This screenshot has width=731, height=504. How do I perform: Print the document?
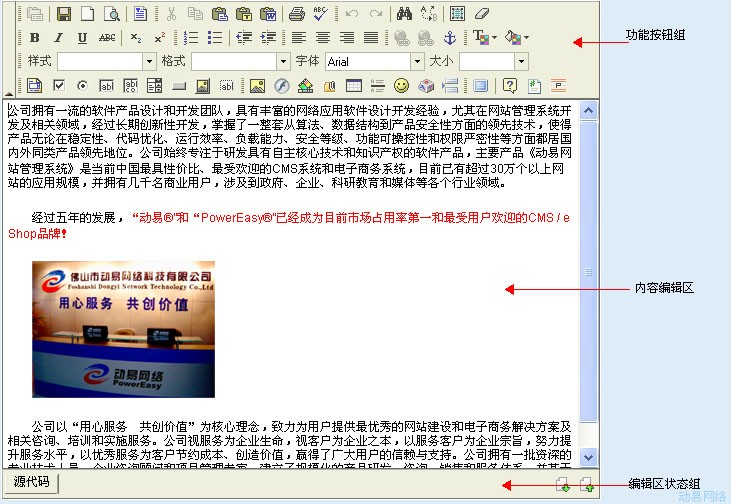tap(297, 14)
